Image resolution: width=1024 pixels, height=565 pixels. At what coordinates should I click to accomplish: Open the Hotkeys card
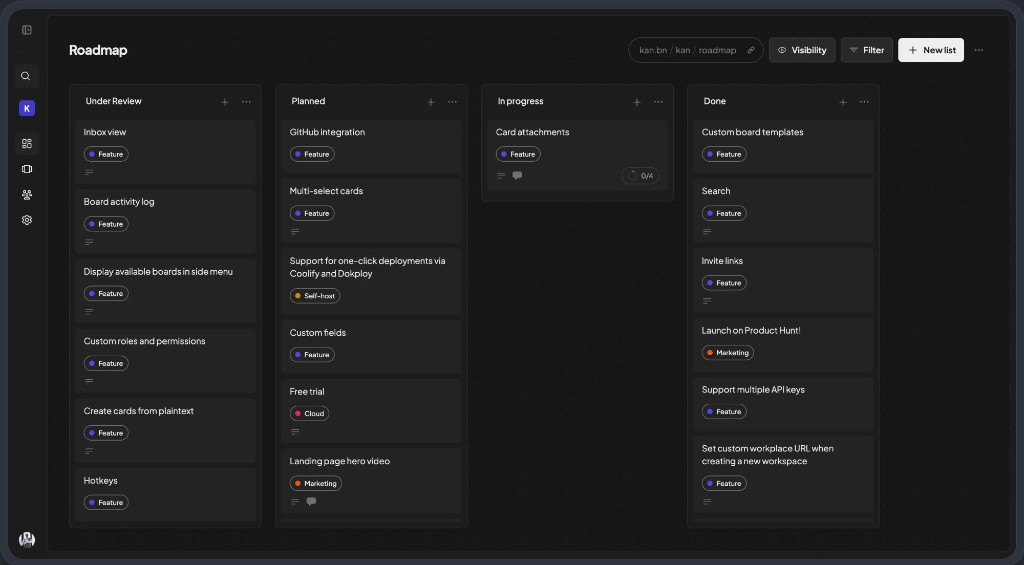point(165,494)
